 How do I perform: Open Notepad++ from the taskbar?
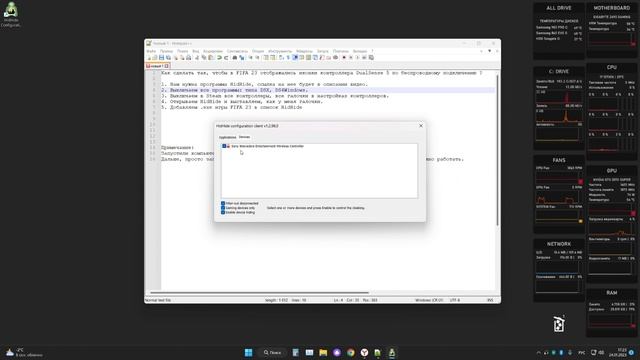(378, 352)
